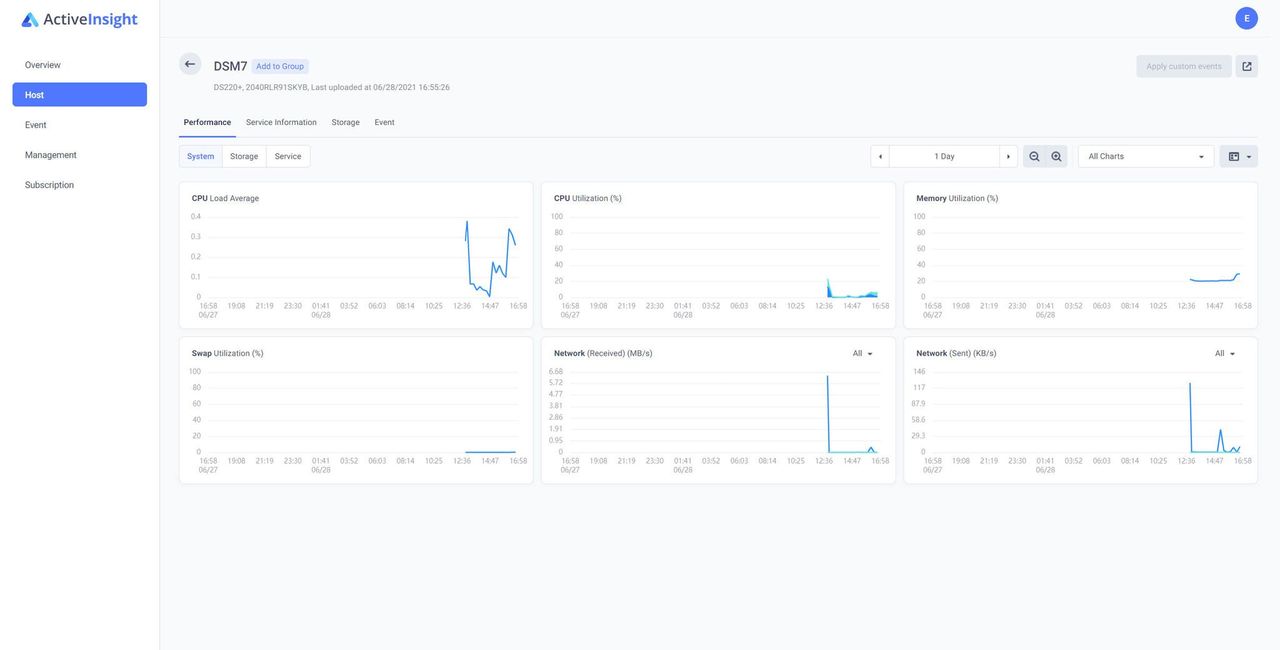The width and height of the screenshot is (1280, 650).
Task: Click the Network Received chart
Action: (718, 410)
